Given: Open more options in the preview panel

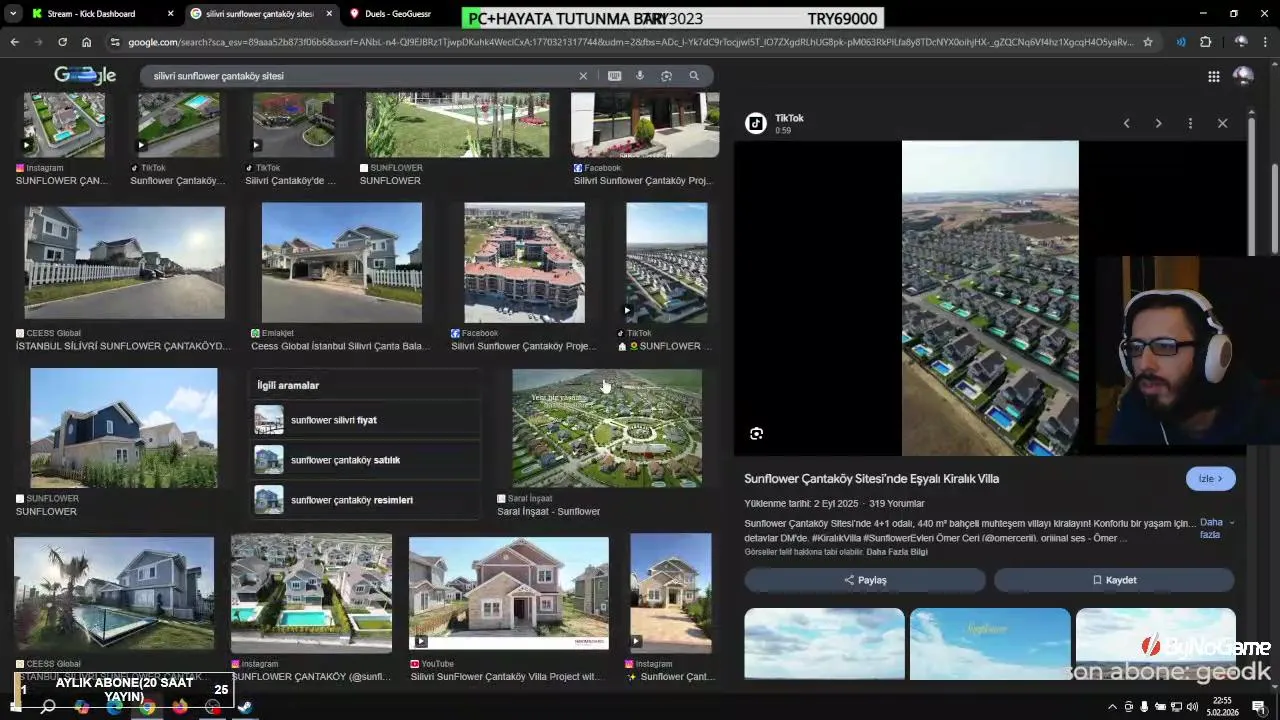Looking at the screenshot, I should pyautogui.click(x=1190, y=123).
